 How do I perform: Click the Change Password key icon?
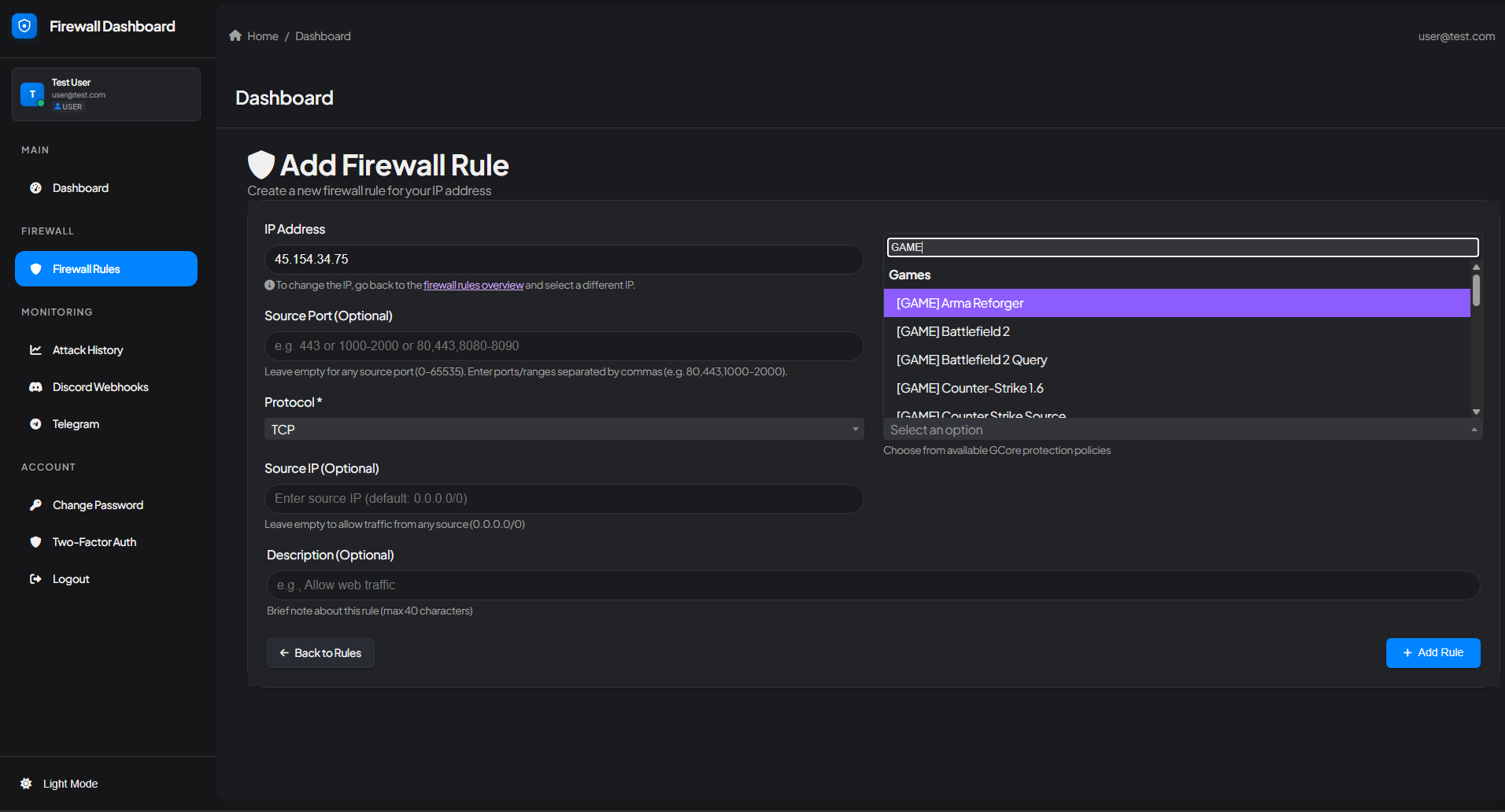click(x=36, y=504)
